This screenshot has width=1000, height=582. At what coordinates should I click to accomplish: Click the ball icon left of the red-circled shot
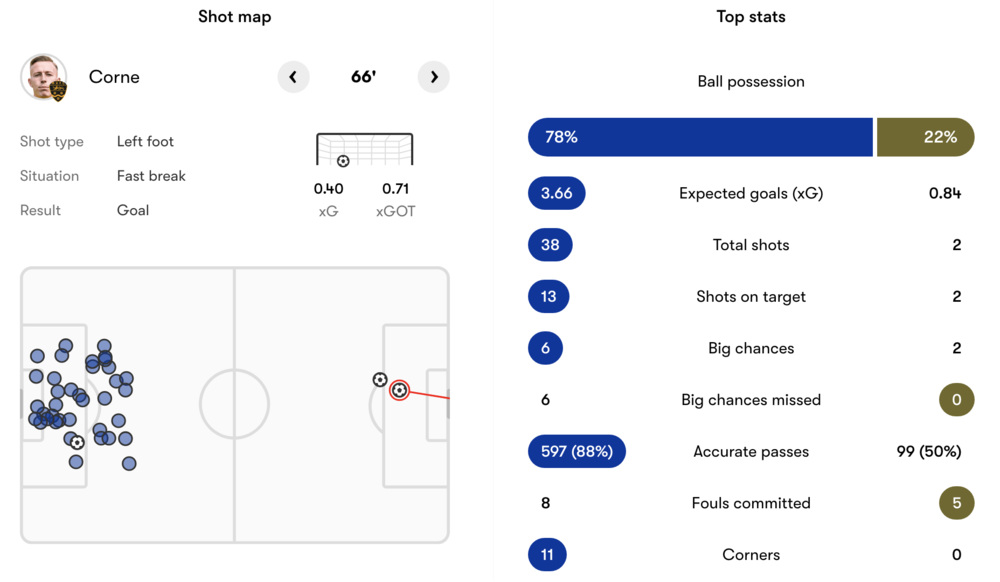pyautogui.click(x=380, y=380)
